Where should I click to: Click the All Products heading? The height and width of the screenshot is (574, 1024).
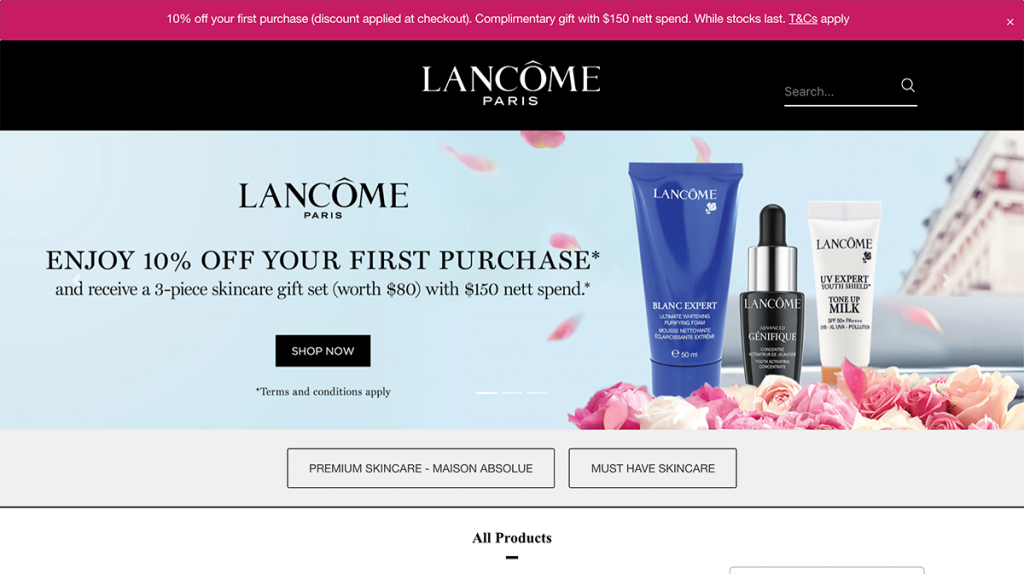pyautogui.click(x=512, y=538)
